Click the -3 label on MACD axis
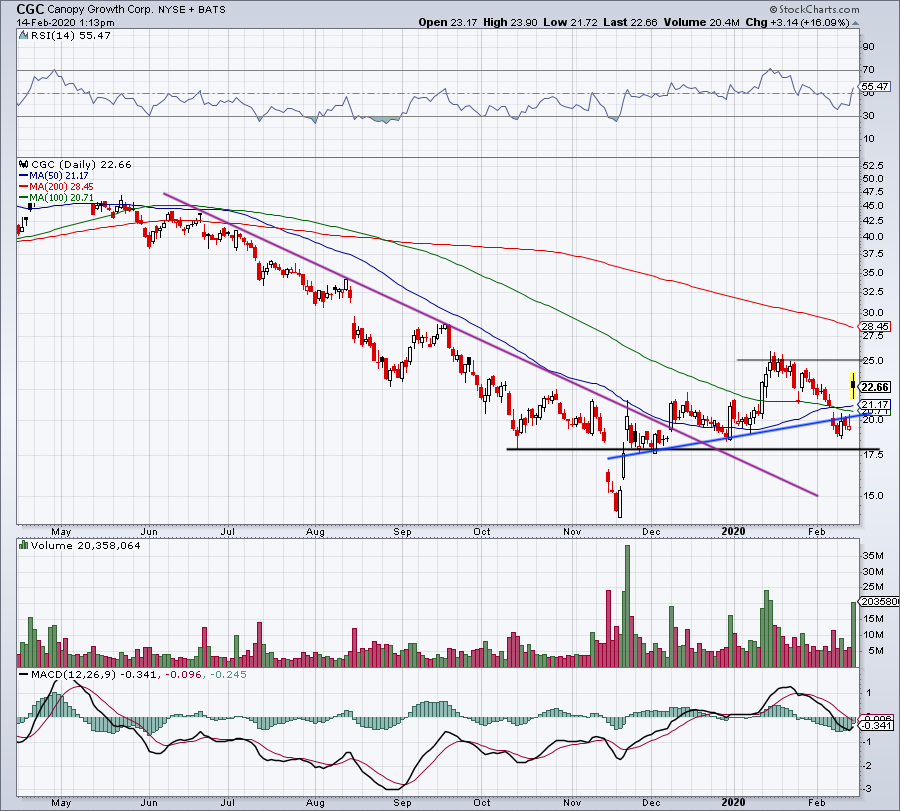This screenshot has height=811, width=900. coord(867,789)
